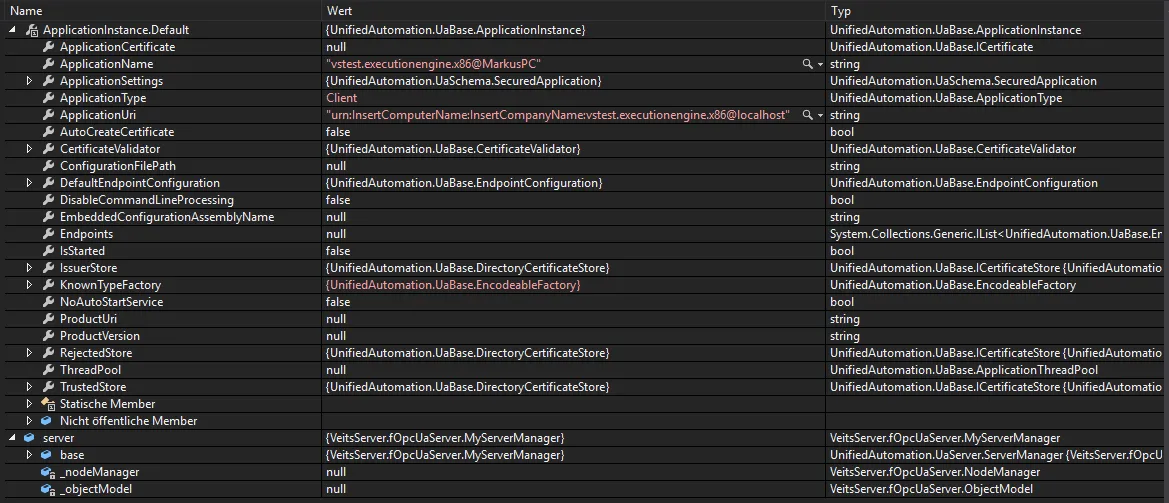The image size is (1169, 503).
Task: Select the server value MyServerManager
Action: [445, 438]
